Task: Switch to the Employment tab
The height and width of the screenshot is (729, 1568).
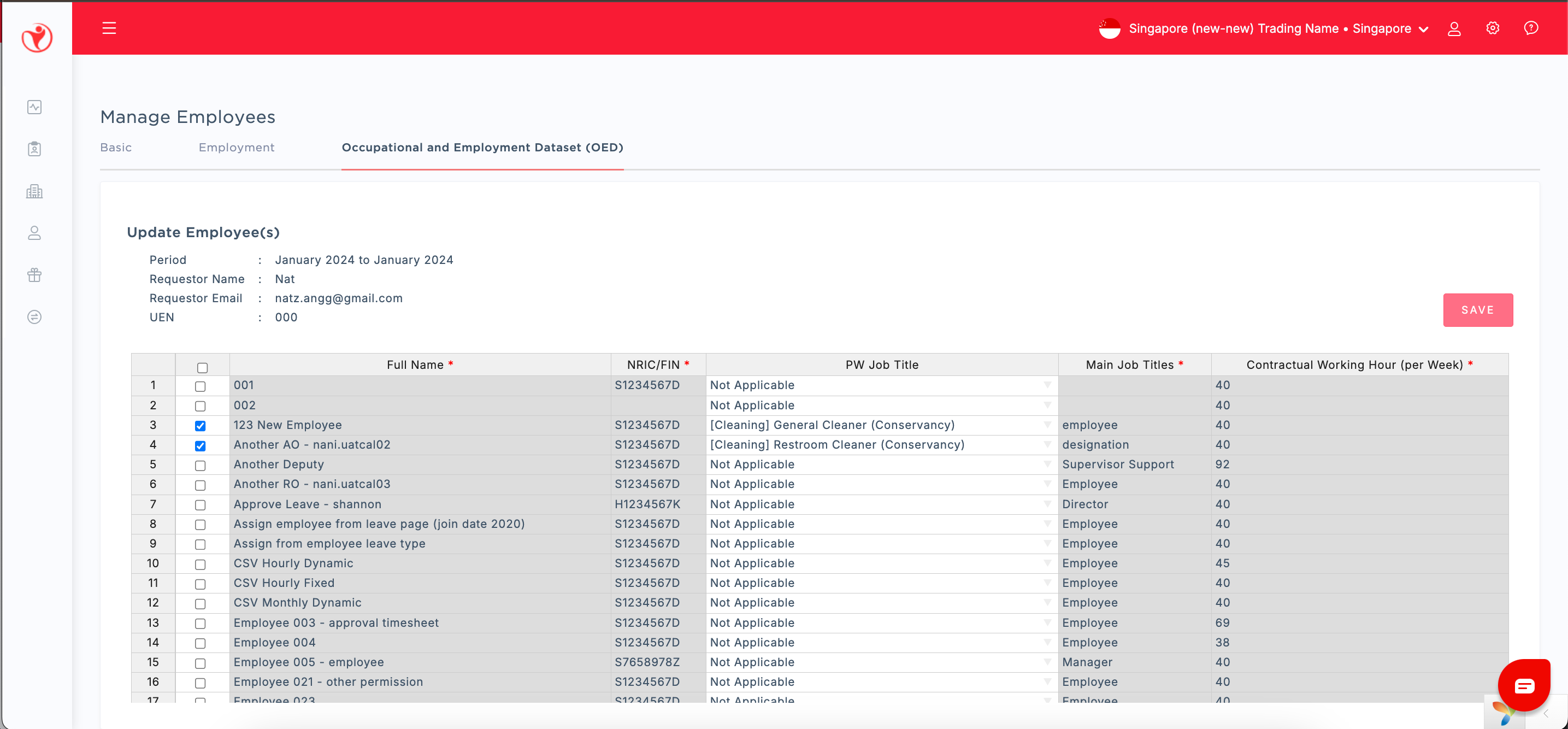Action: point(236,148)
